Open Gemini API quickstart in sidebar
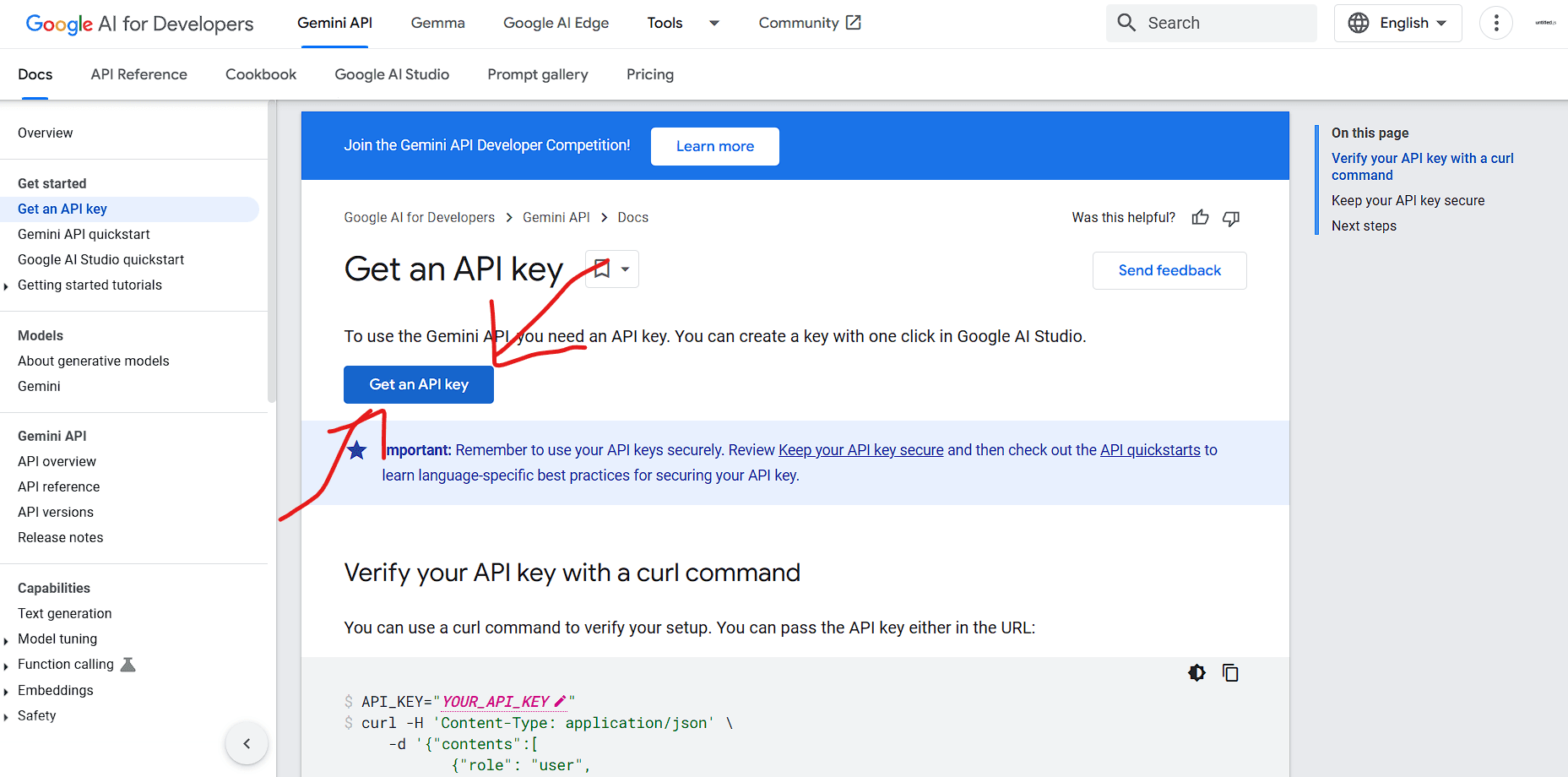The width and height of the screenshot is (1568, 777). (x=84, y=234)
